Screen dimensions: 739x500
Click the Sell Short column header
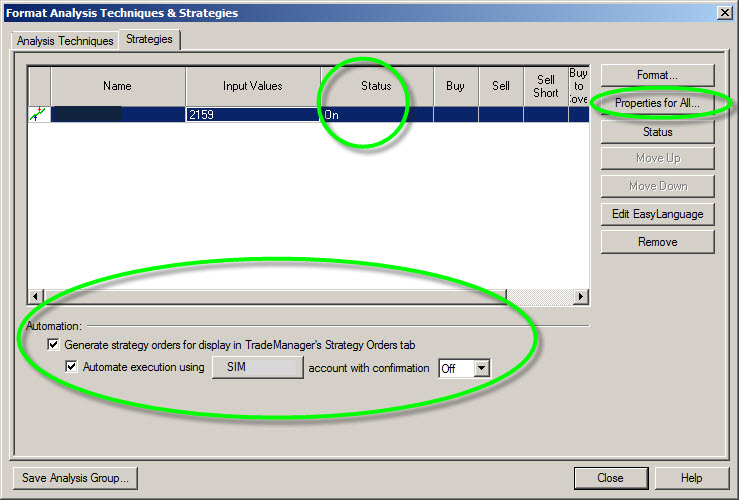click(546, 86)
